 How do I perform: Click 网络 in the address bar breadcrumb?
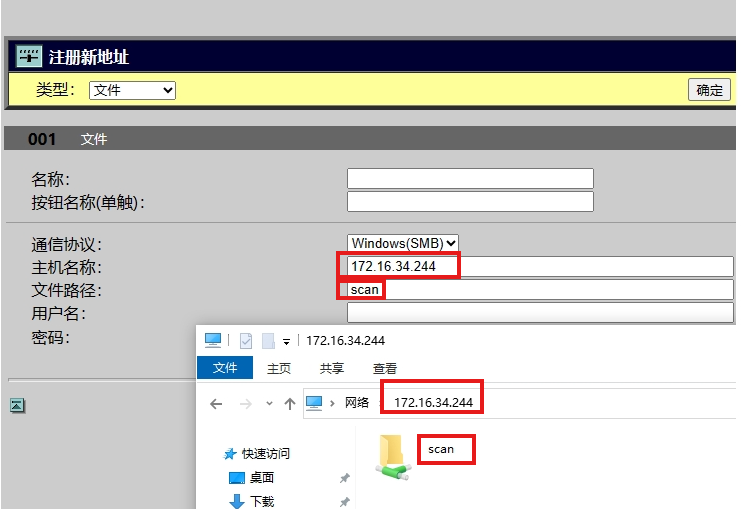[356, 403]
